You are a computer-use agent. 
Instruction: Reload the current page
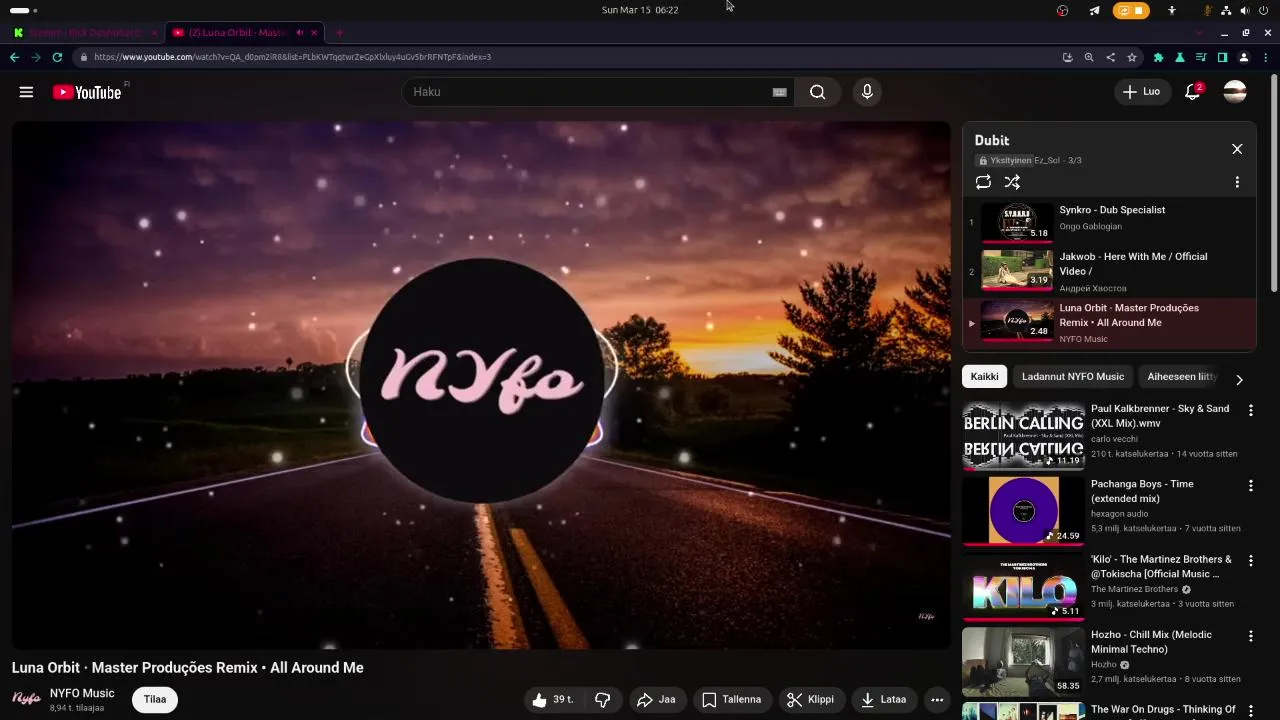(57, 57)
